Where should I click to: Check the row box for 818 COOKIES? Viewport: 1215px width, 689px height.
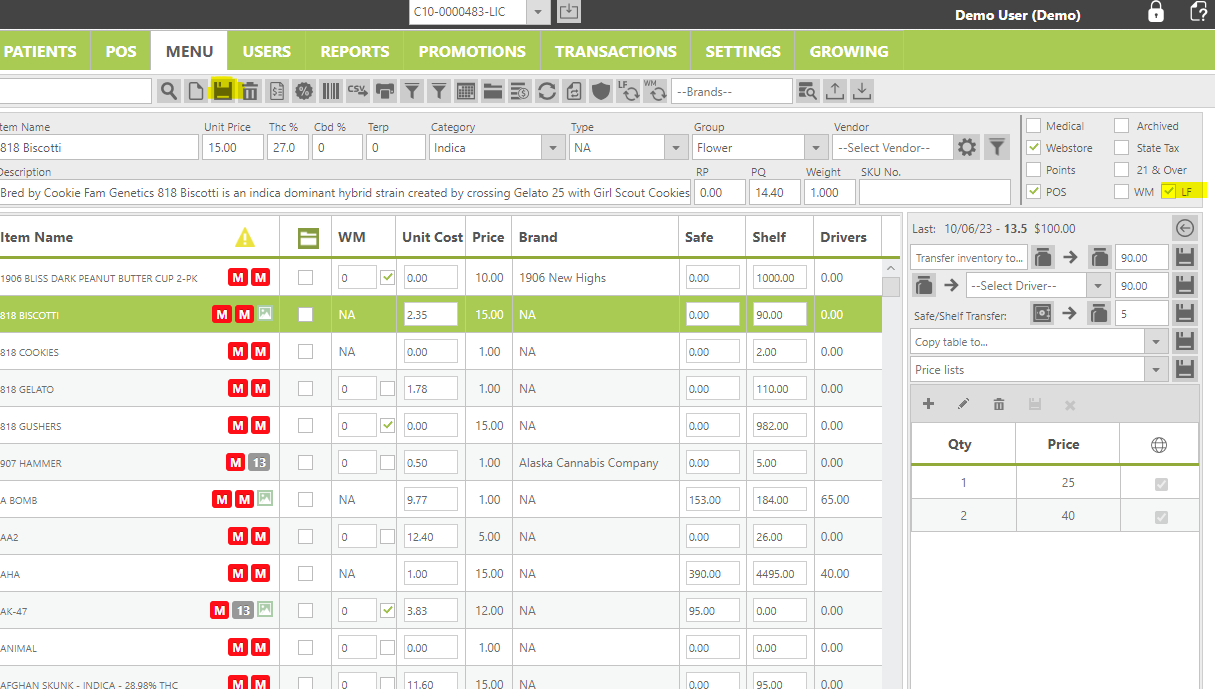pyautogui.click(x=305, y=352)
